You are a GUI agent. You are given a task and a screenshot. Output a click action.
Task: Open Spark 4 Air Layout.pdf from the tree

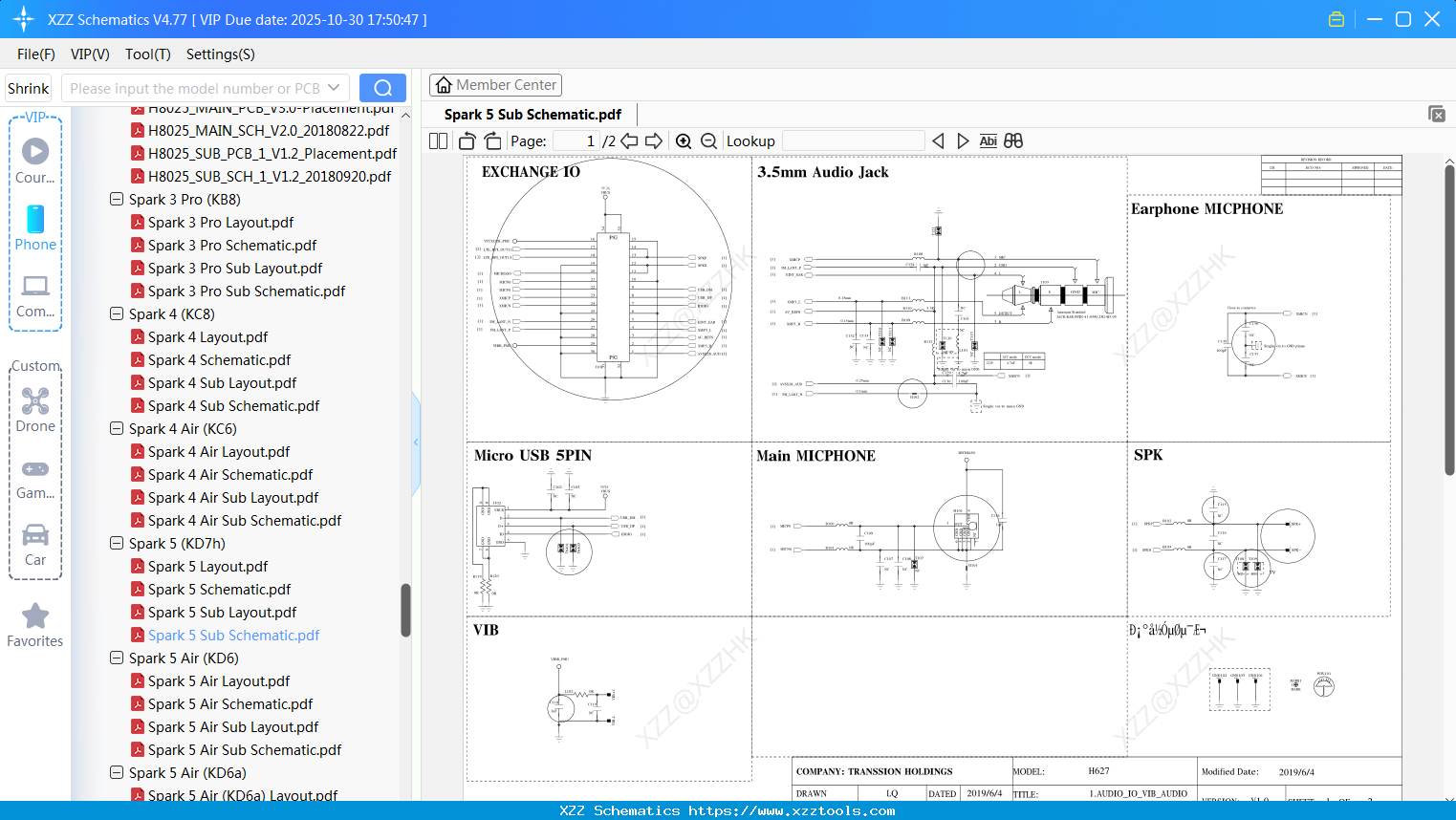click(x=218, y=451)
